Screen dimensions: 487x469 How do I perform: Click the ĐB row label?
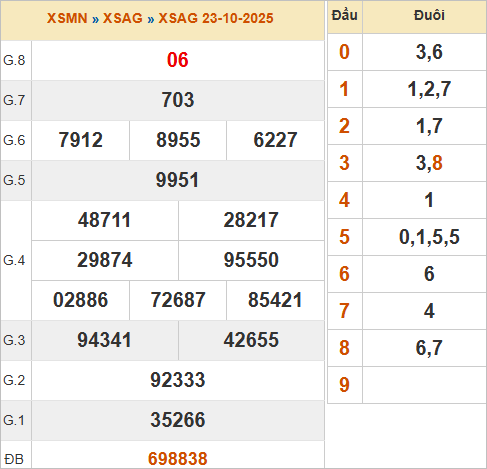14,460
